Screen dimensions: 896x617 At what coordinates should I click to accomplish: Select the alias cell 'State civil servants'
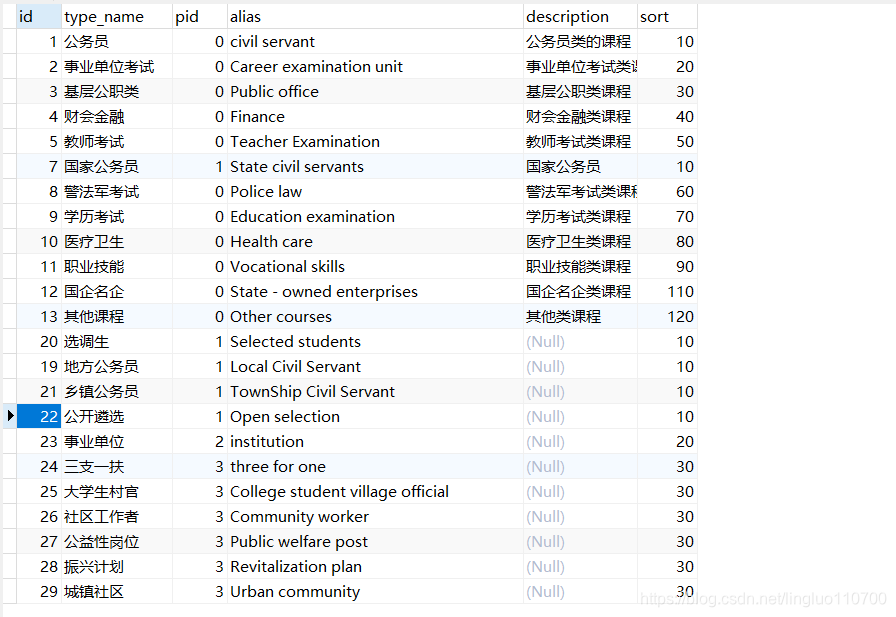tap(375, 167)
